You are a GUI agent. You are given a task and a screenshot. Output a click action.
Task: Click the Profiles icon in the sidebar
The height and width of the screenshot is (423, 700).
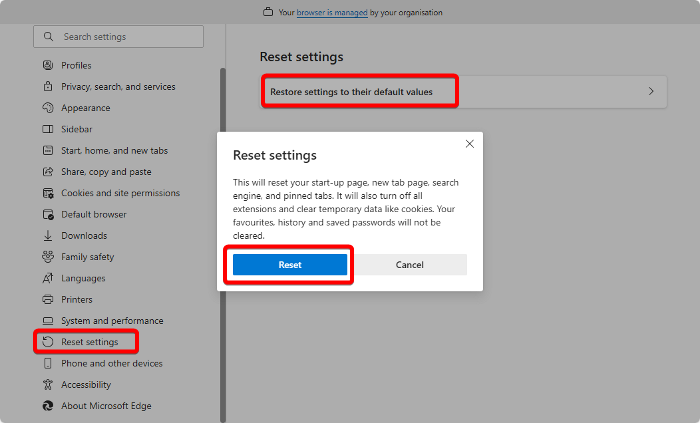pos(48,65)
